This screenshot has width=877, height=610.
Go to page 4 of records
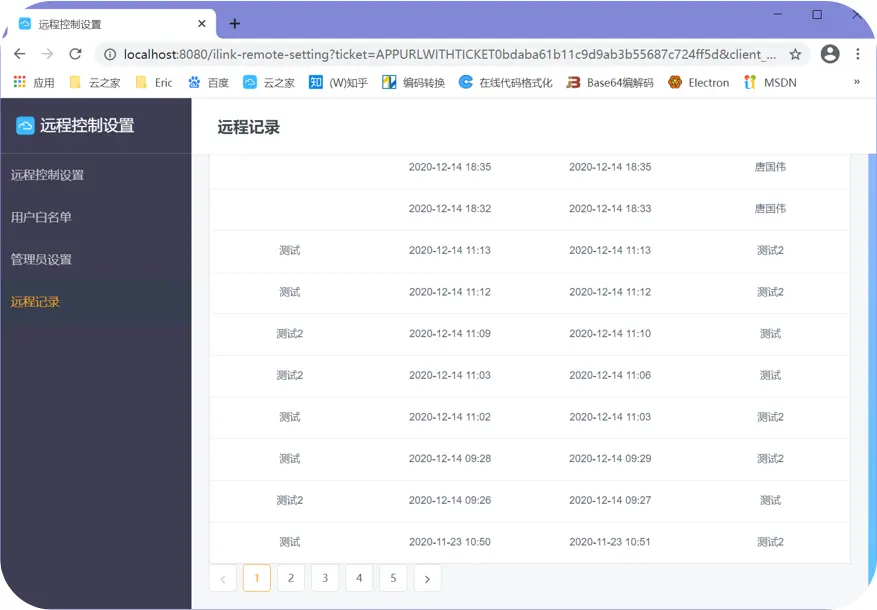pyautogui.click(x=359, y=578)
